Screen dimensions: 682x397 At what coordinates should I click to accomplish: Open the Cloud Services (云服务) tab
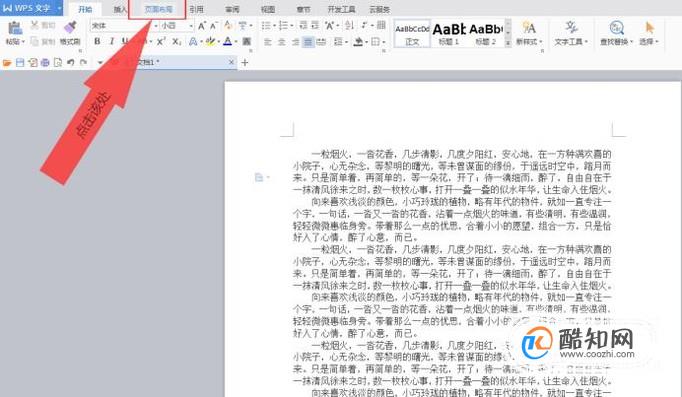(379, 9)
